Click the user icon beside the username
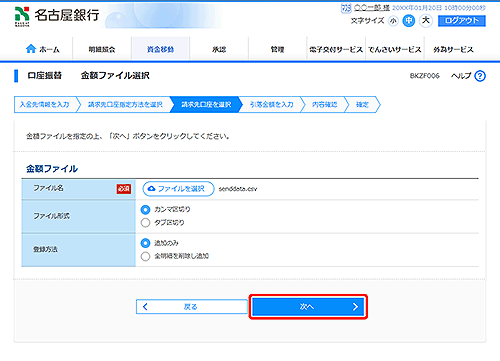The image size is (500, 361). coord(346,8)
